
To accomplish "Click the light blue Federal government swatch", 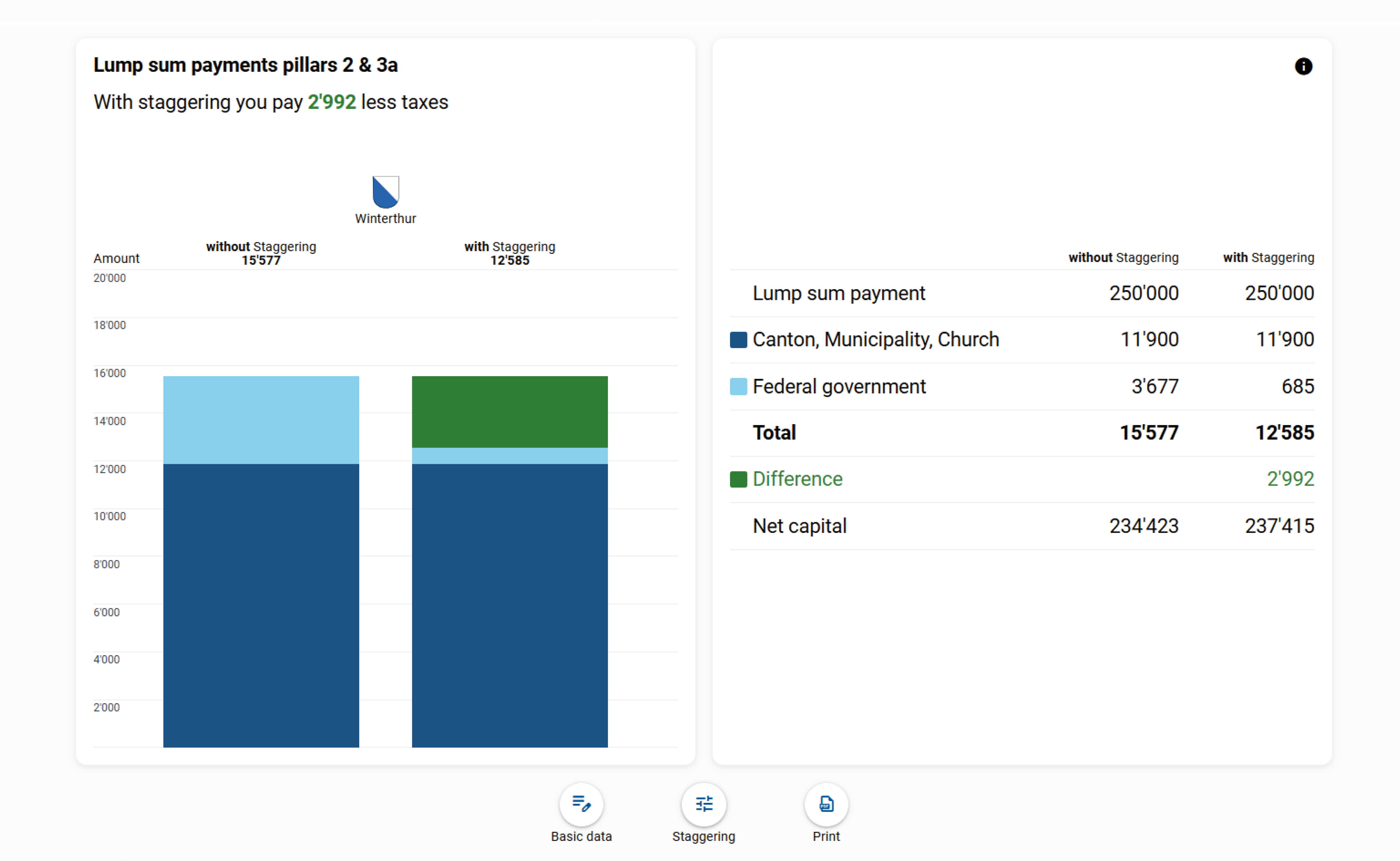I will pyautogui.click(x=738, y=387).
